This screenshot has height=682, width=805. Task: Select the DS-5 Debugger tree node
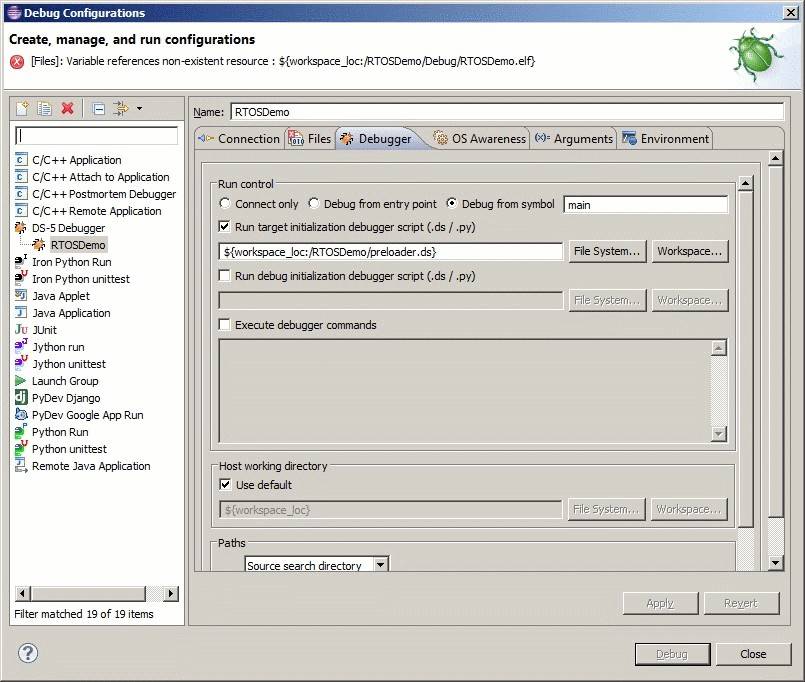[x=68, y=228]
